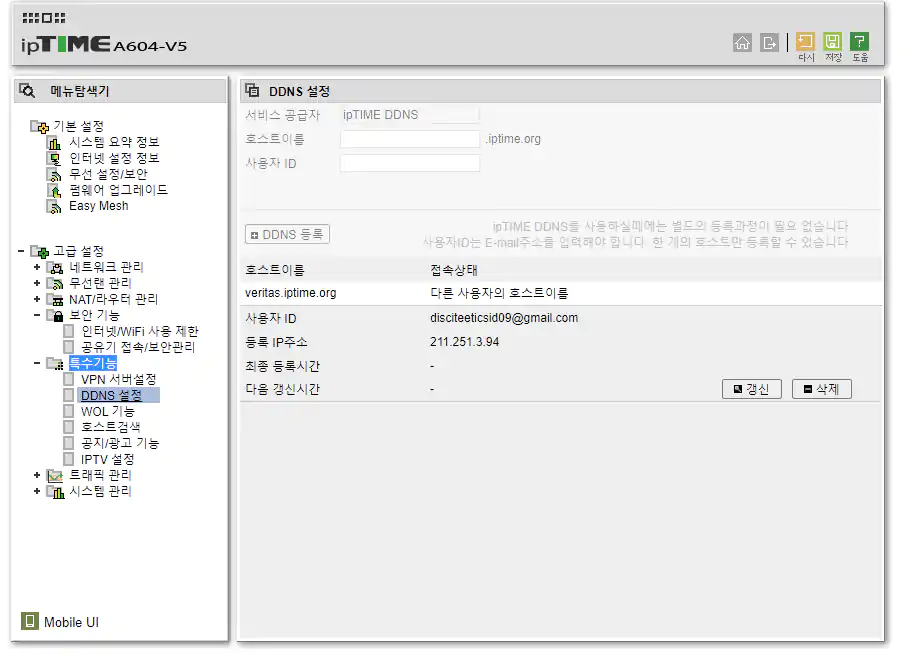
Task: Click the 사용자 ID input field
Action: coord(410,163)
